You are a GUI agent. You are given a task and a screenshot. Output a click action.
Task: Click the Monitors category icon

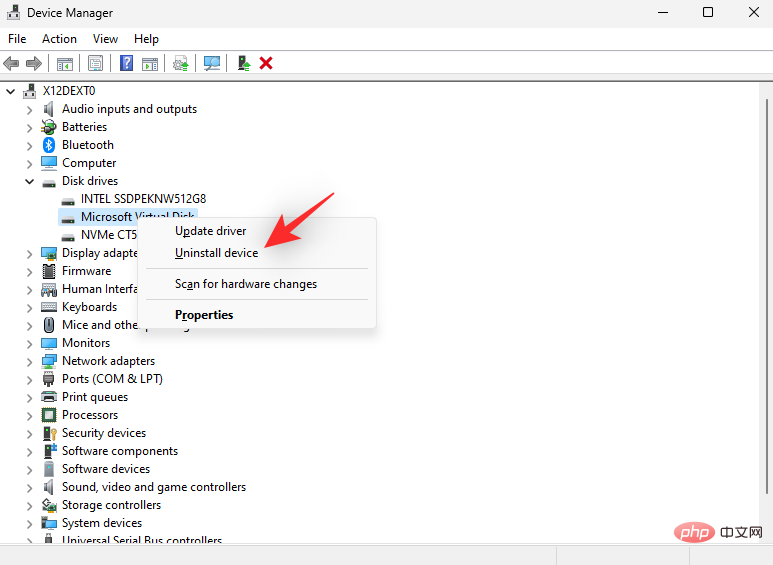[x=49, y=343]
